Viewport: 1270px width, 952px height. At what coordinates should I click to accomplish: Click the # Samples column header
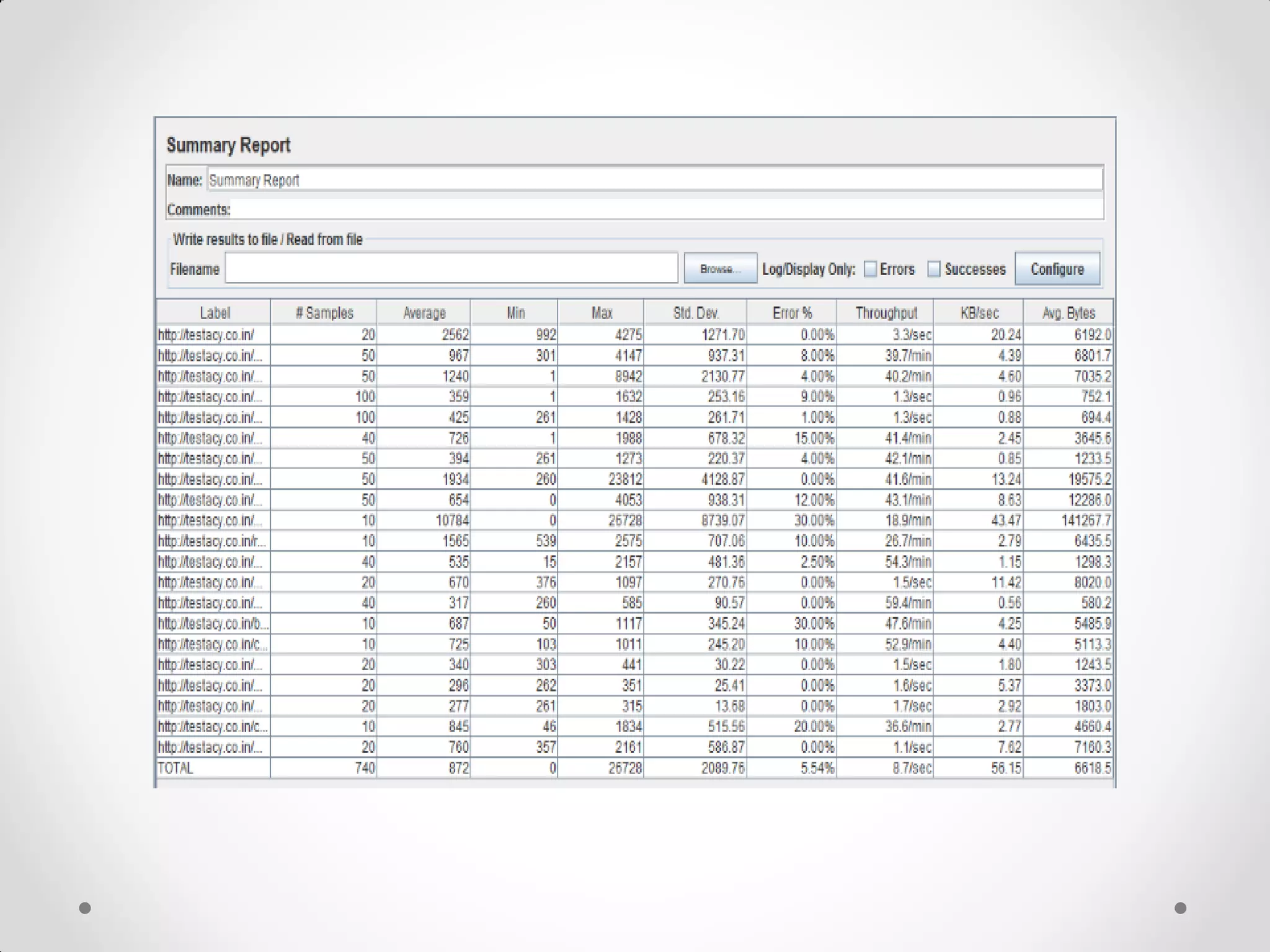[324, 312]
